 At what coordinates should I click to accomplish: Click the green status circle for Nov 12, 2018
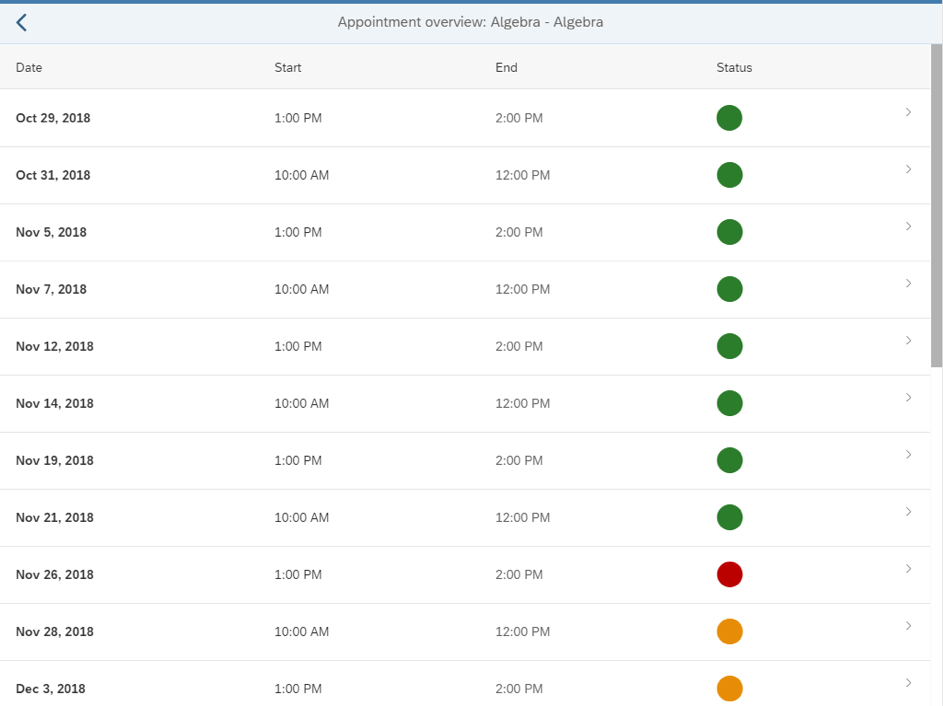pos(730,346)
